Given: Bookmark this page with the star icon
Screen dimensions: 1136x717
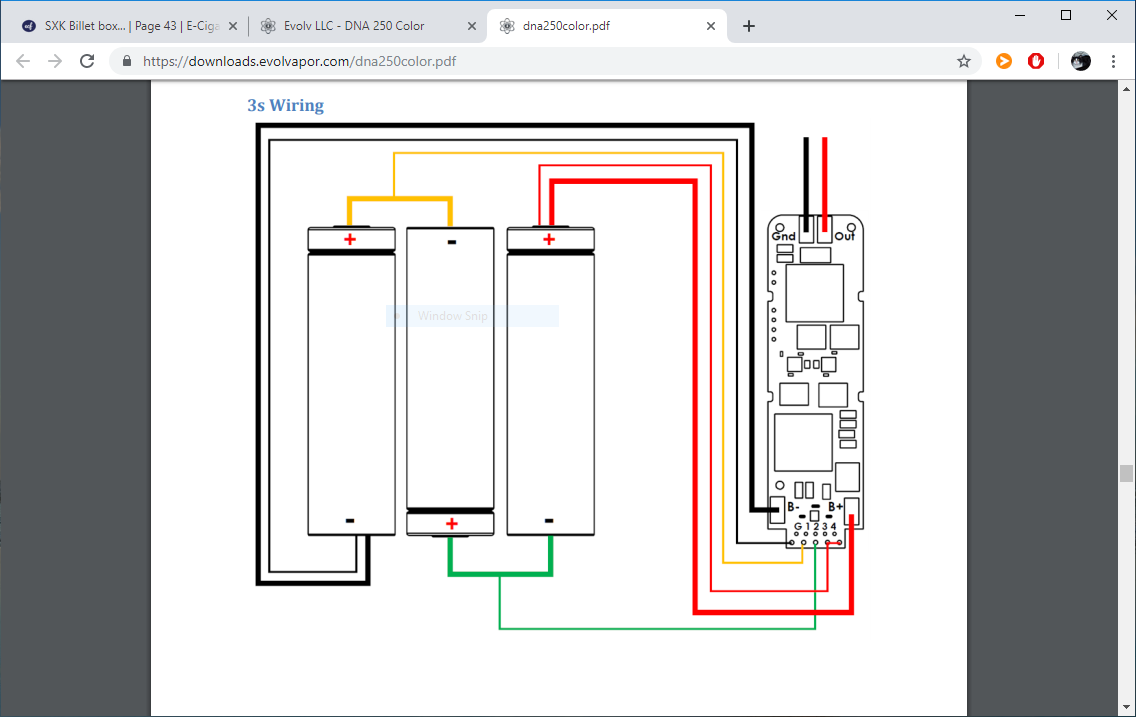Looking at the screenshot, I should pos(964,61).
